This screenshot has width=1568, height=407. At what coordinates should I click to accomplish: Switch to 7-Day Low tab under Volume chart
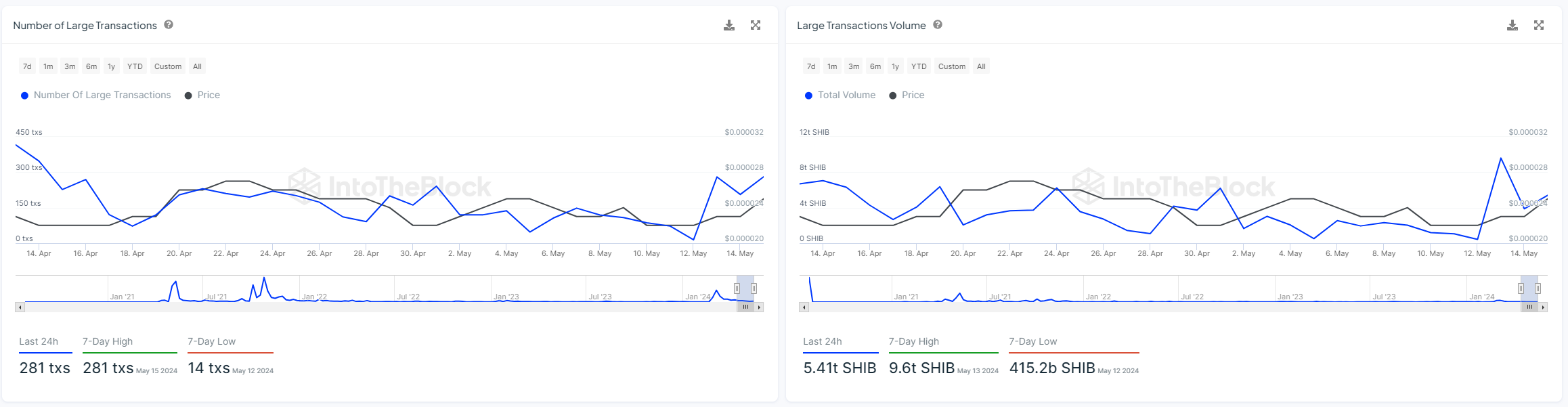point(1032,342)
